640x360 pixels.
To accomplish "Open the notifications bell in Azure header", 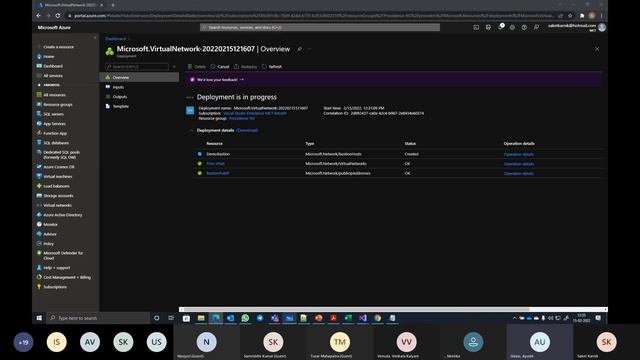I will point(500,27).
